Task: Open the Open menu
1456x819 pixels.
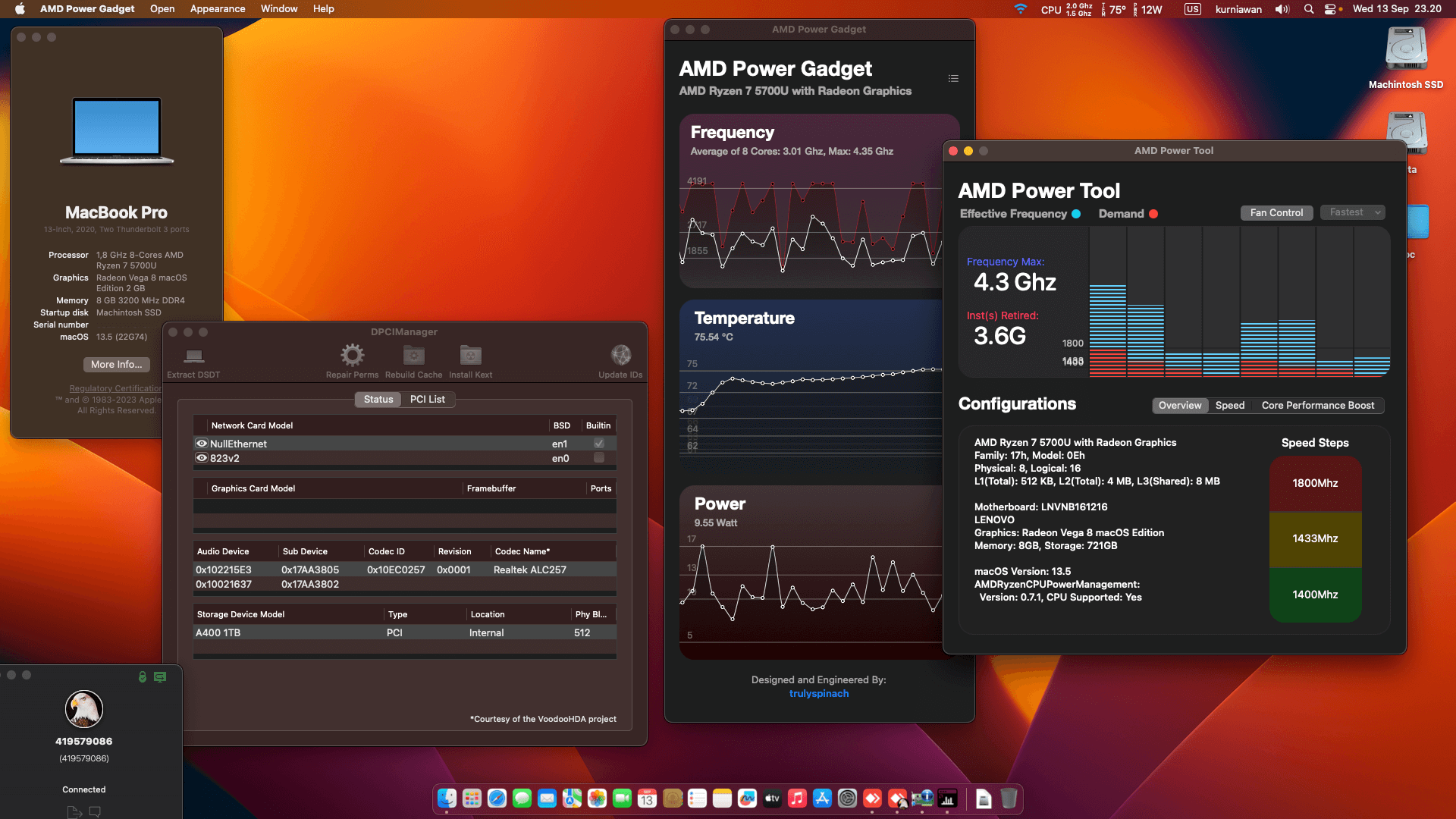Action: 162,9
